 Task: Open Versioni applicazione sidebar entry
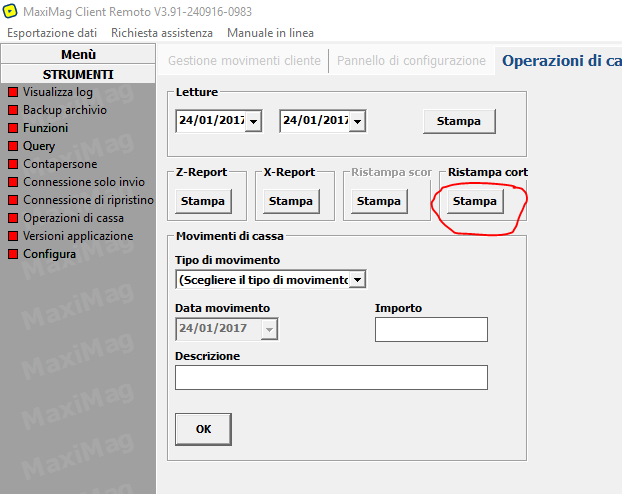coord(78,236)
